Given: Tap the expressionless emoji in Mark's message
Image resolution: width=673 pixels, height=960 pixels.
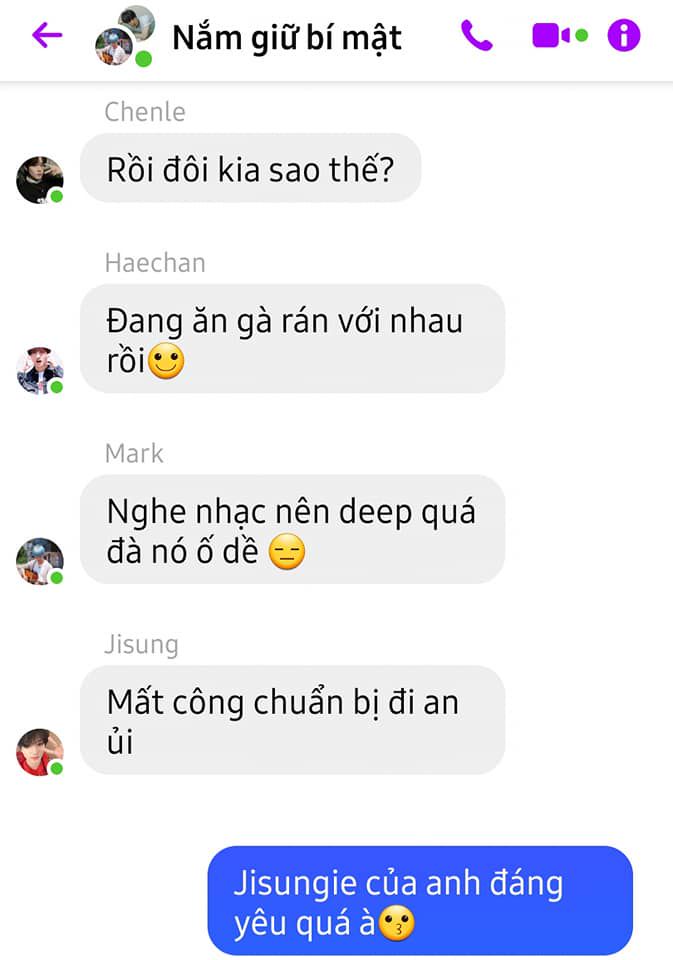Looking at the screenshot, I should (287, 552).
